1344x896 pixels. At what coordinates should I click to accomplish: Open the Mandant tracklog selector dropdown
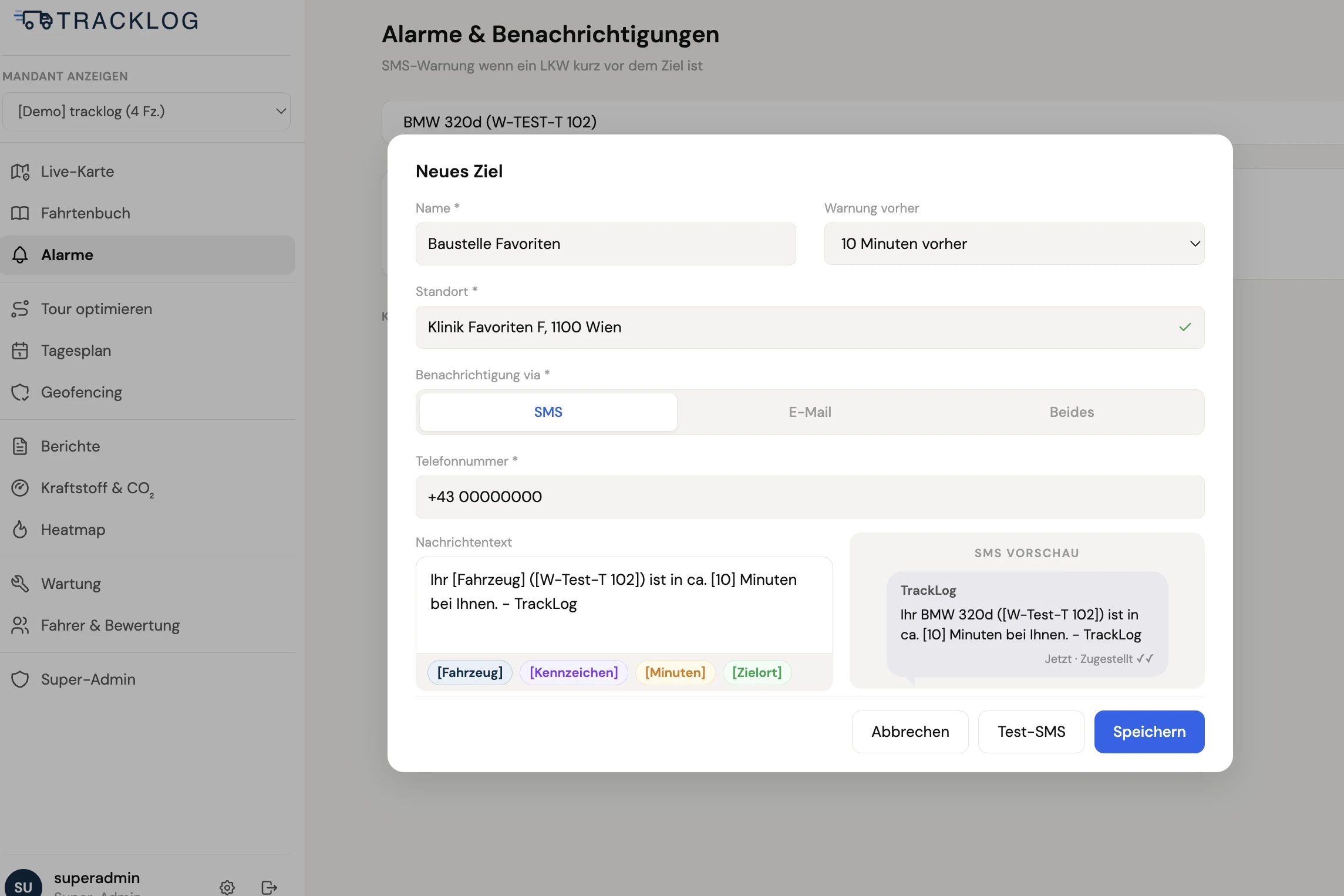coord(146,111)
